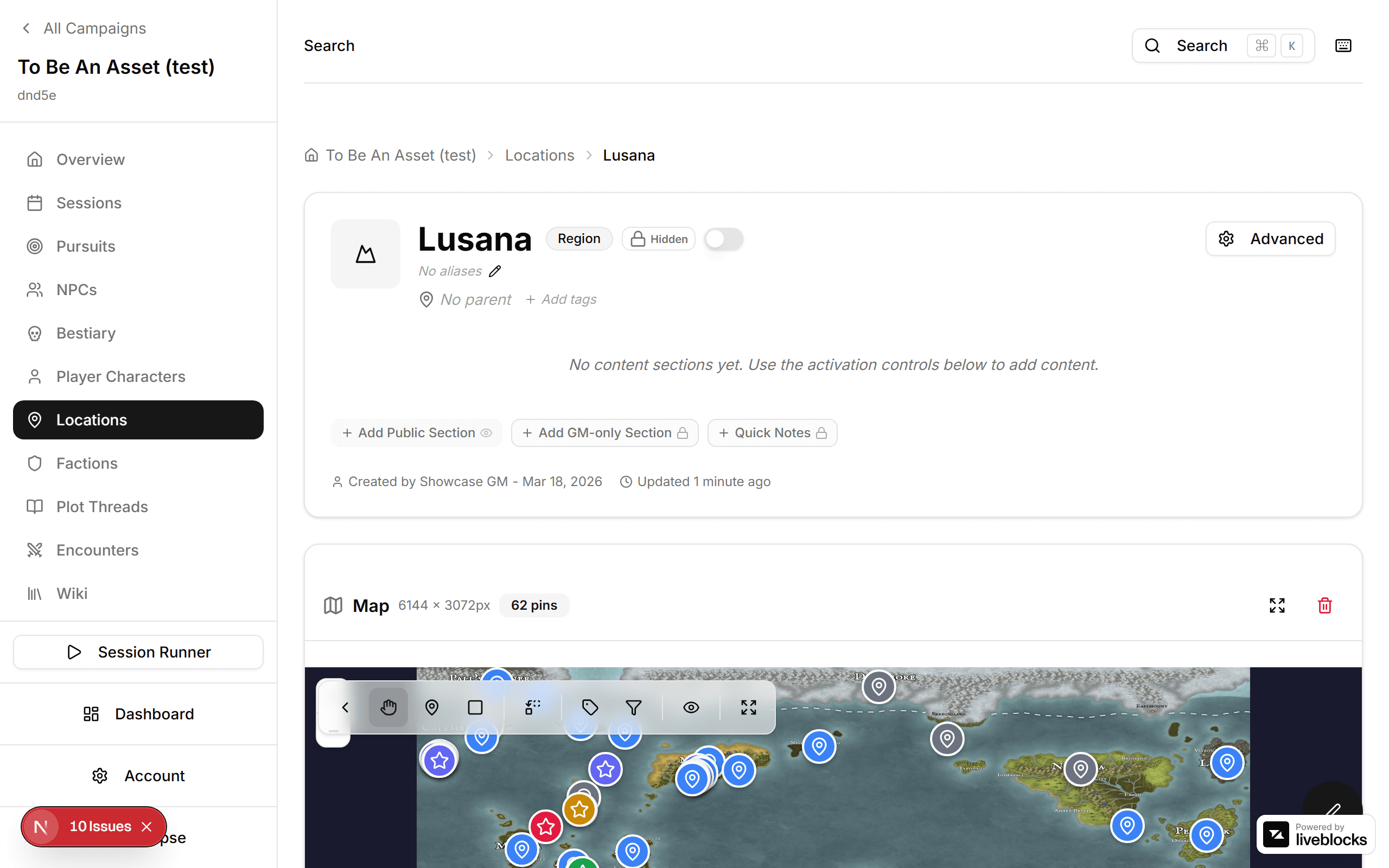Select the pan hand tool on the map toolbar
The height and width of the screenshot is (868, 1389).
(x=388, y=707)
